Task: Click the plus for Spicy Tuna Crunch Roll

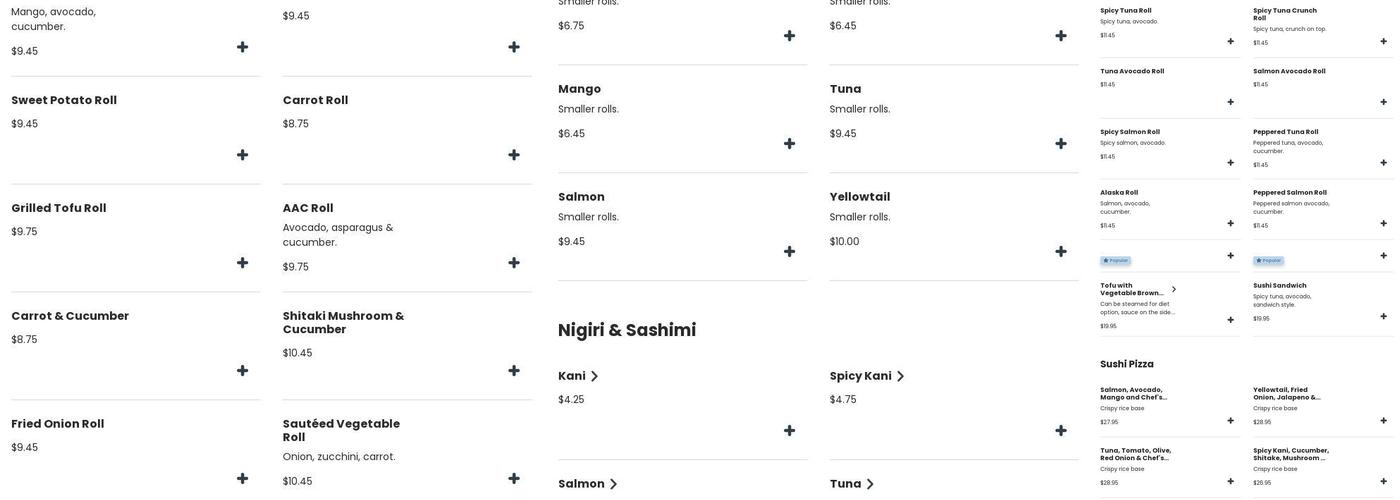Action: (1384, 42)
